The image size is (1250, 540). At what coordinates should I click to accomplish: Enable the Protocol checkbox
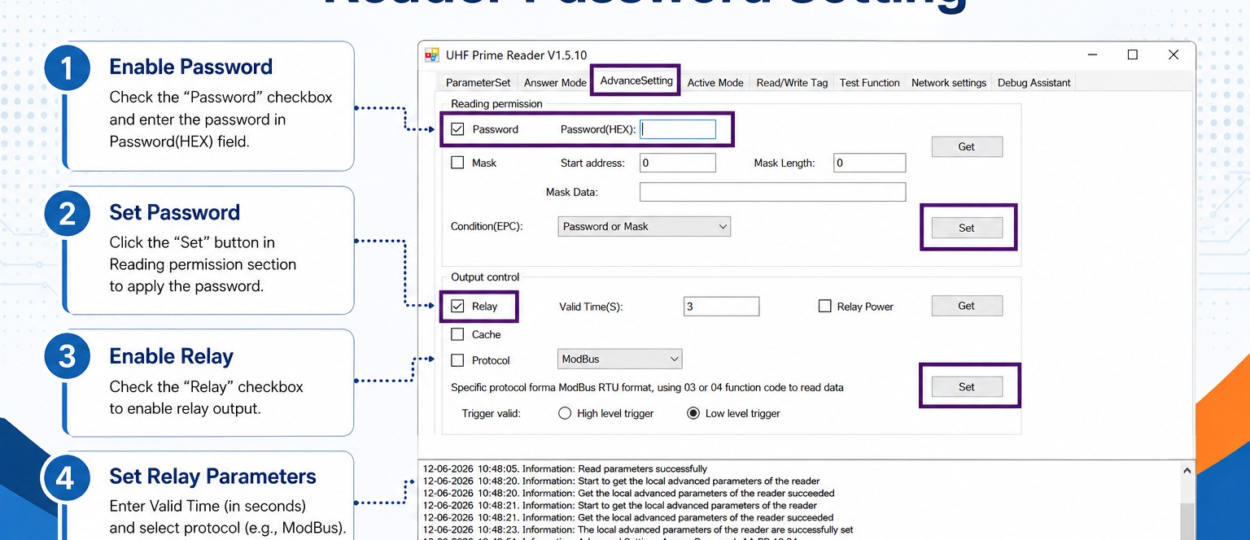point(458,360)
